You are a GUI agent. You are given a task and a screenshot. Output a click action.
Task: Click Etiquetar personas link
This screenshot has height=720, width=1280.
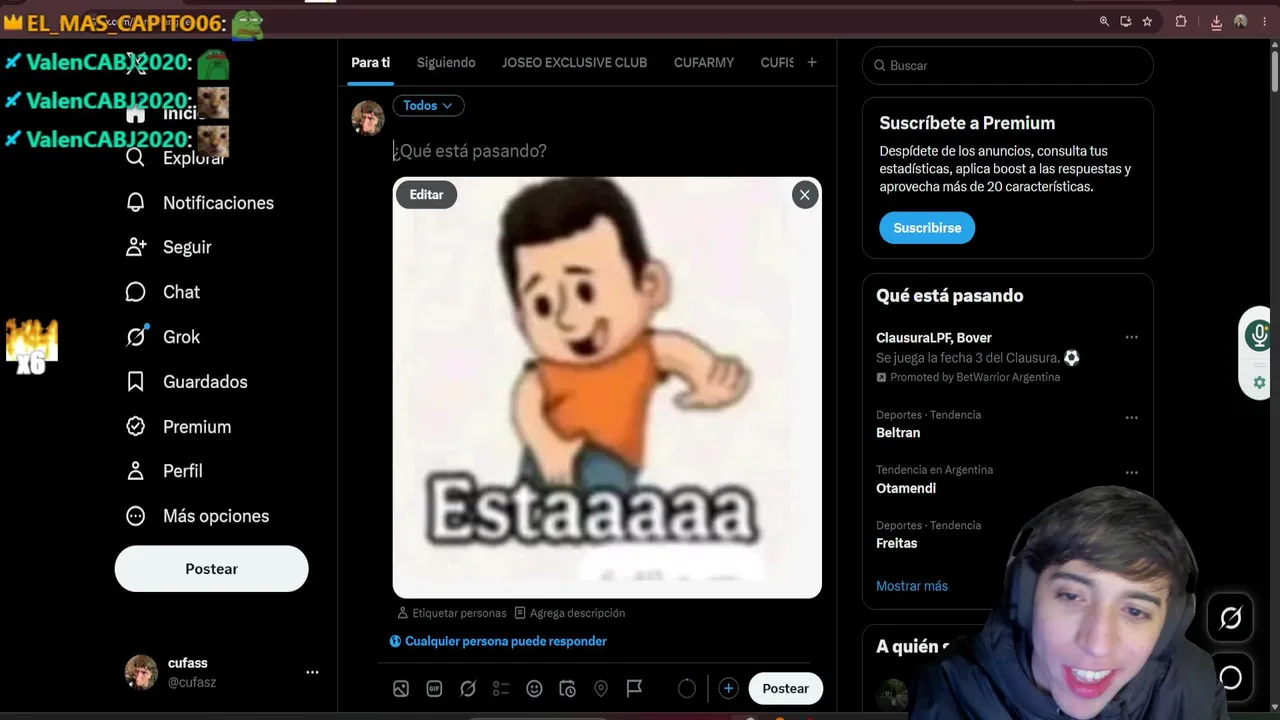[x=454, y=613]
